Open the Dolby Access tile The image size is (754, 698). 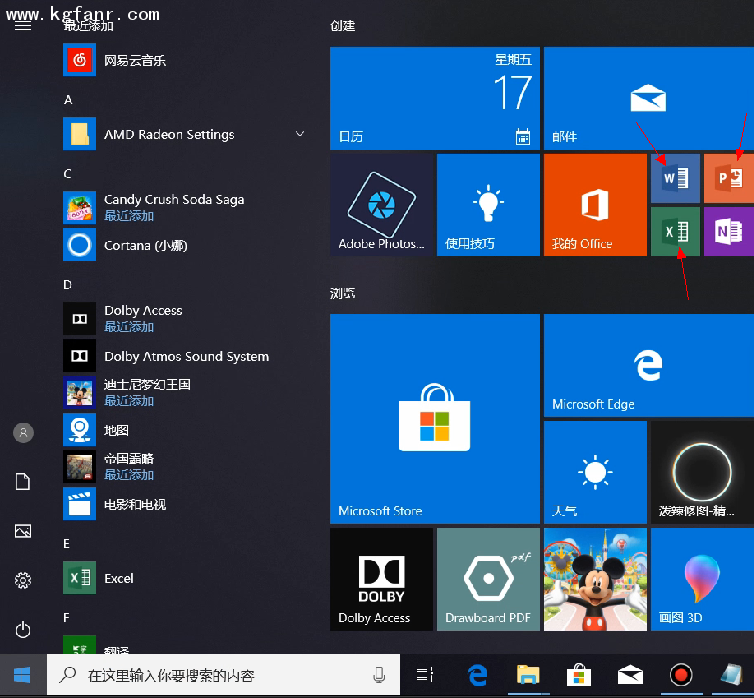coord(382,580)
